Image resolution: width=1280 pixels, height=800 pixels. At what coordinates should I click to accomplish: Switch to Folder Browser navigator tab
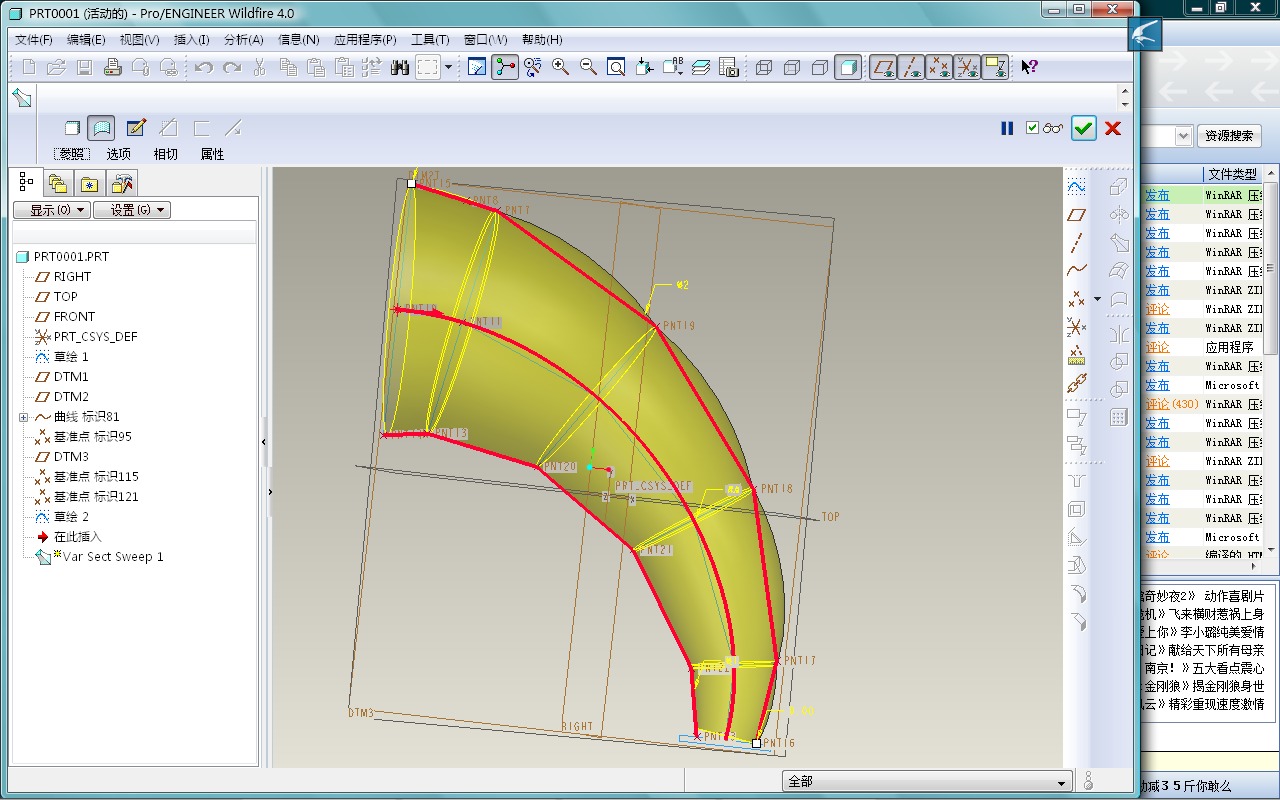[58, 183]
